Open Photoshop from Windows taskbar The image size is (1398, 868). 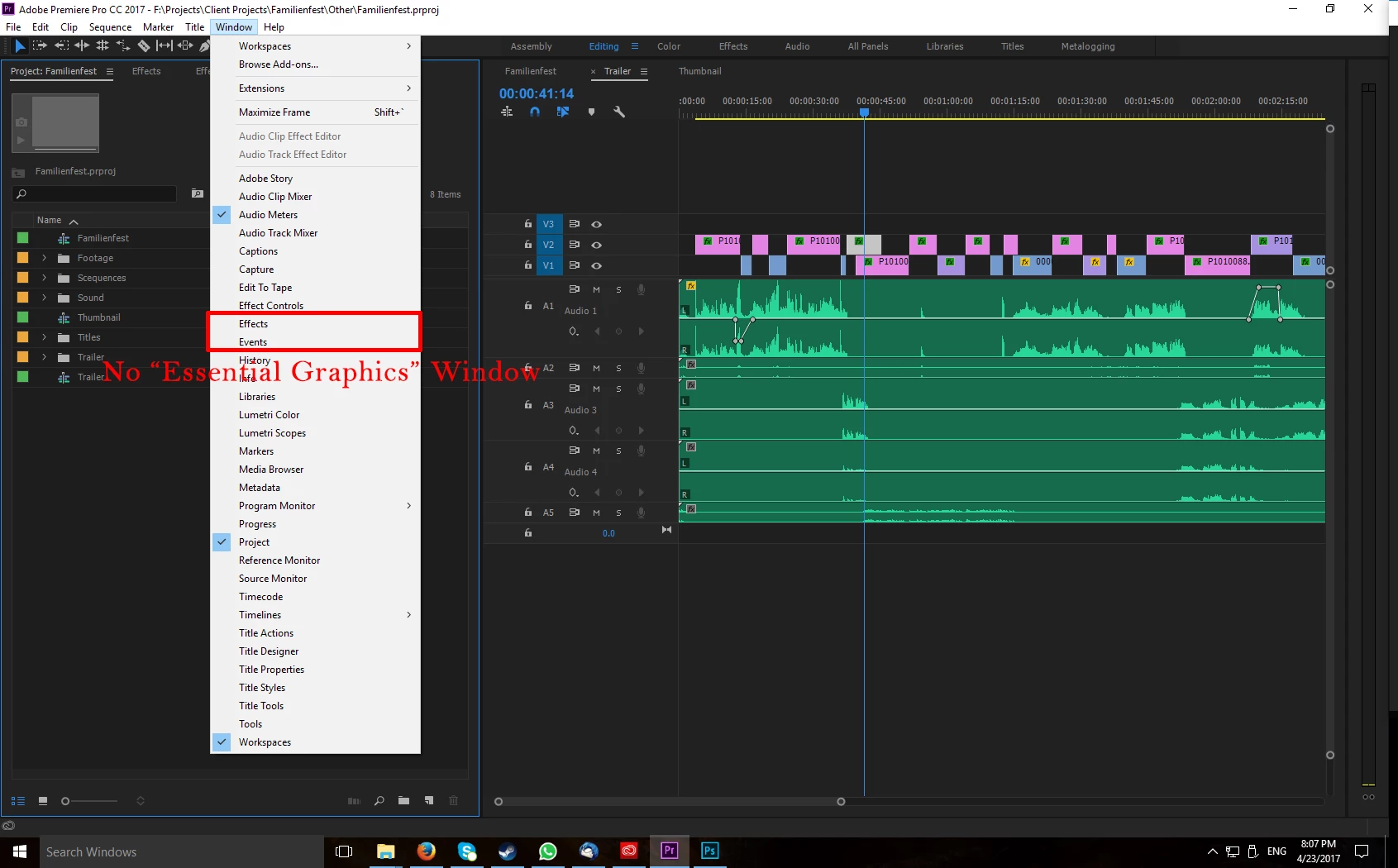709,851
